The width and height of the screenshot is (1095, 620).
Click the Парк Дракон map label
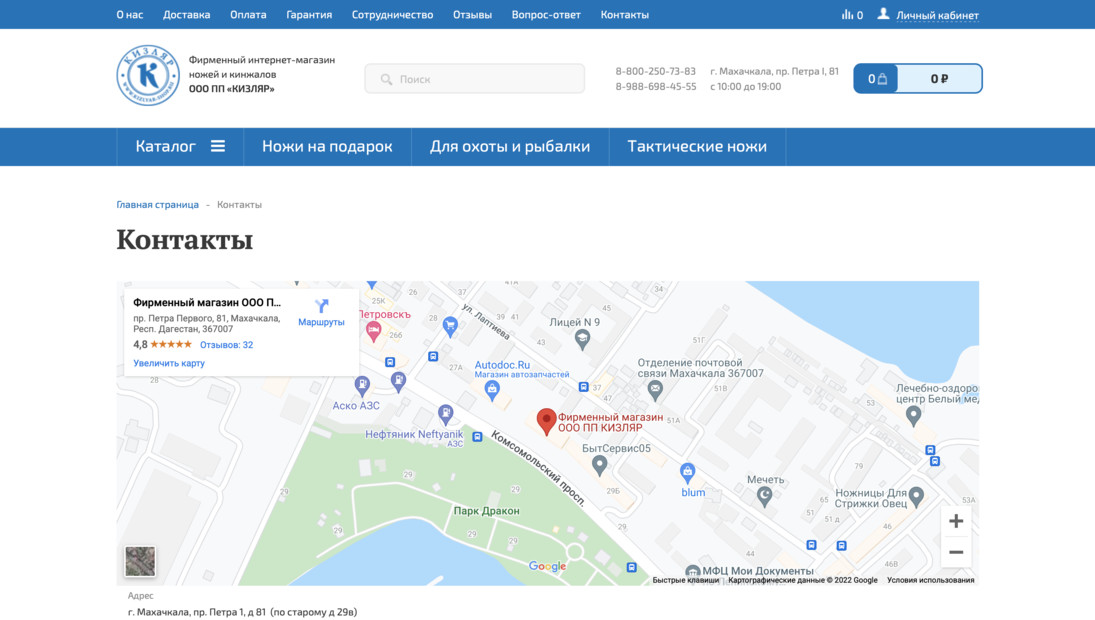pyautogui.click(x=486, y=511)
